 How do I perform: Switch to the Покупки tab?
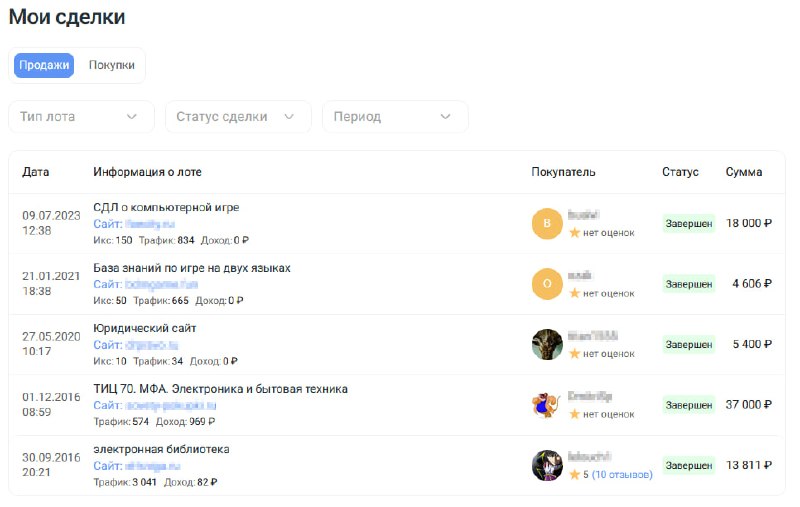click(x=112, y=65)
